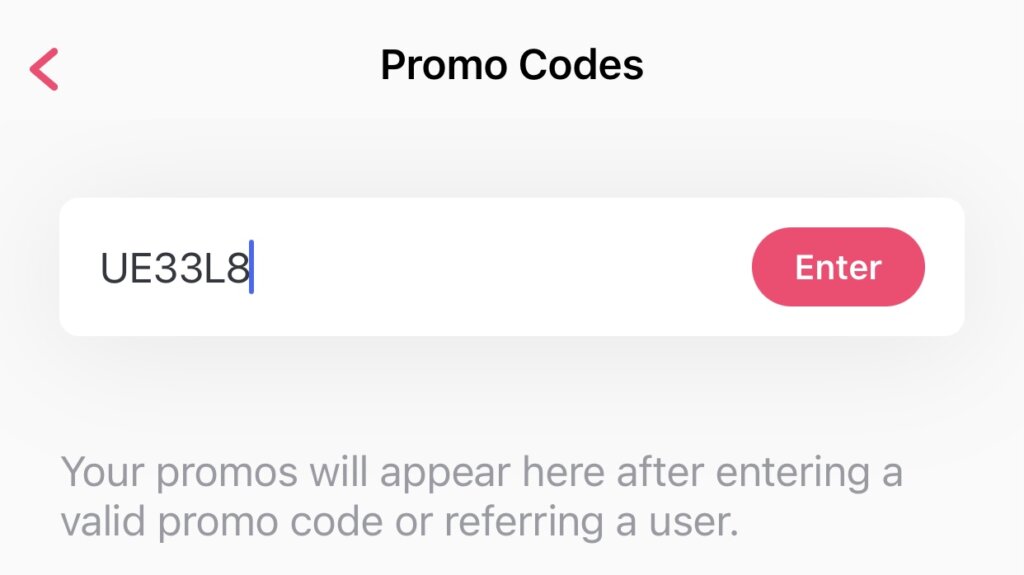This screenshot has height=575, width=1024.
Task: Go back from the Promo Codes screen
Action: [44, 69]
